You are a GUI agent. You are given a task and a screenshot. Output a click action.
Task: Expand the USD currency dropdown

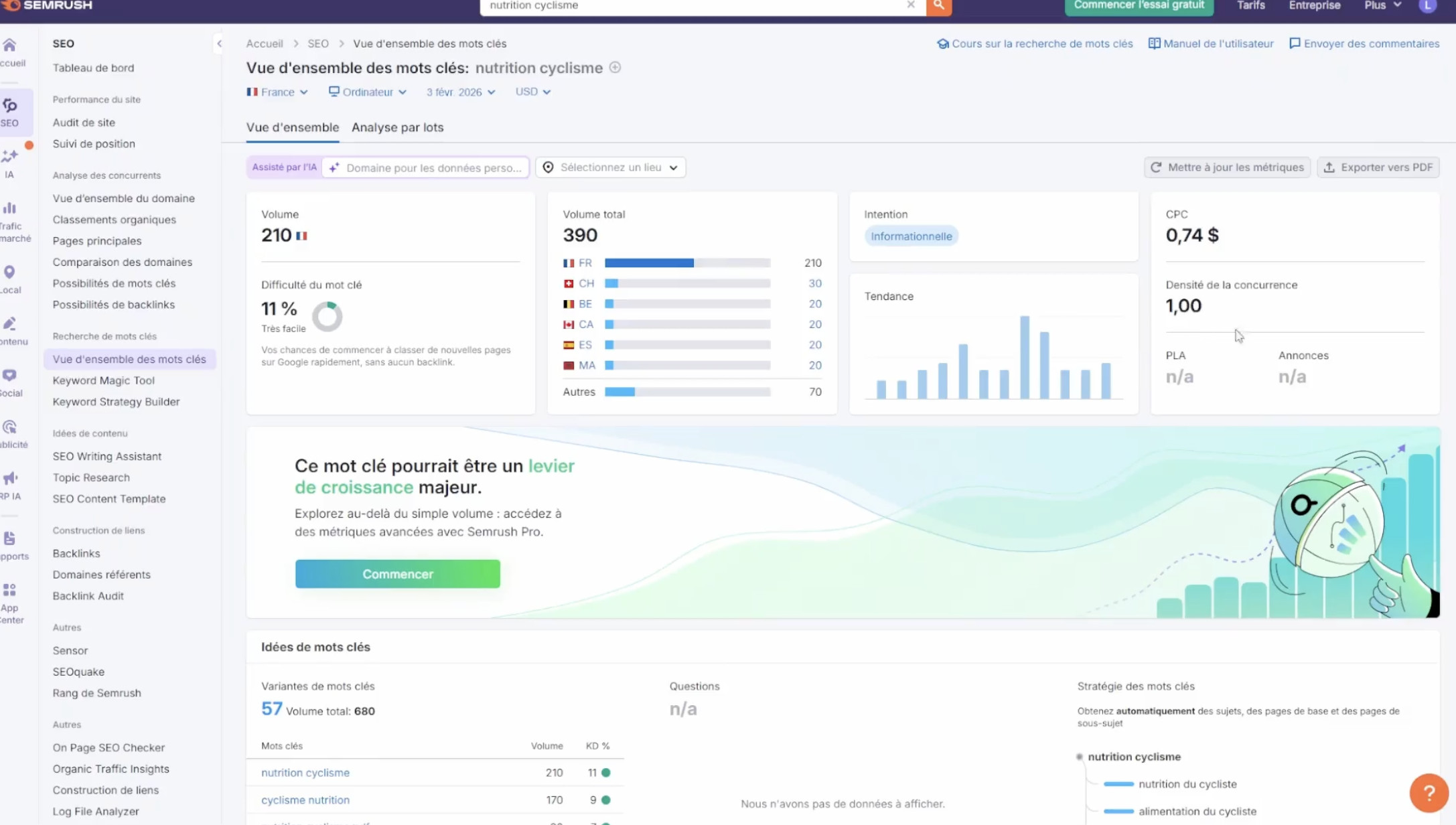(x=532, y=92)
